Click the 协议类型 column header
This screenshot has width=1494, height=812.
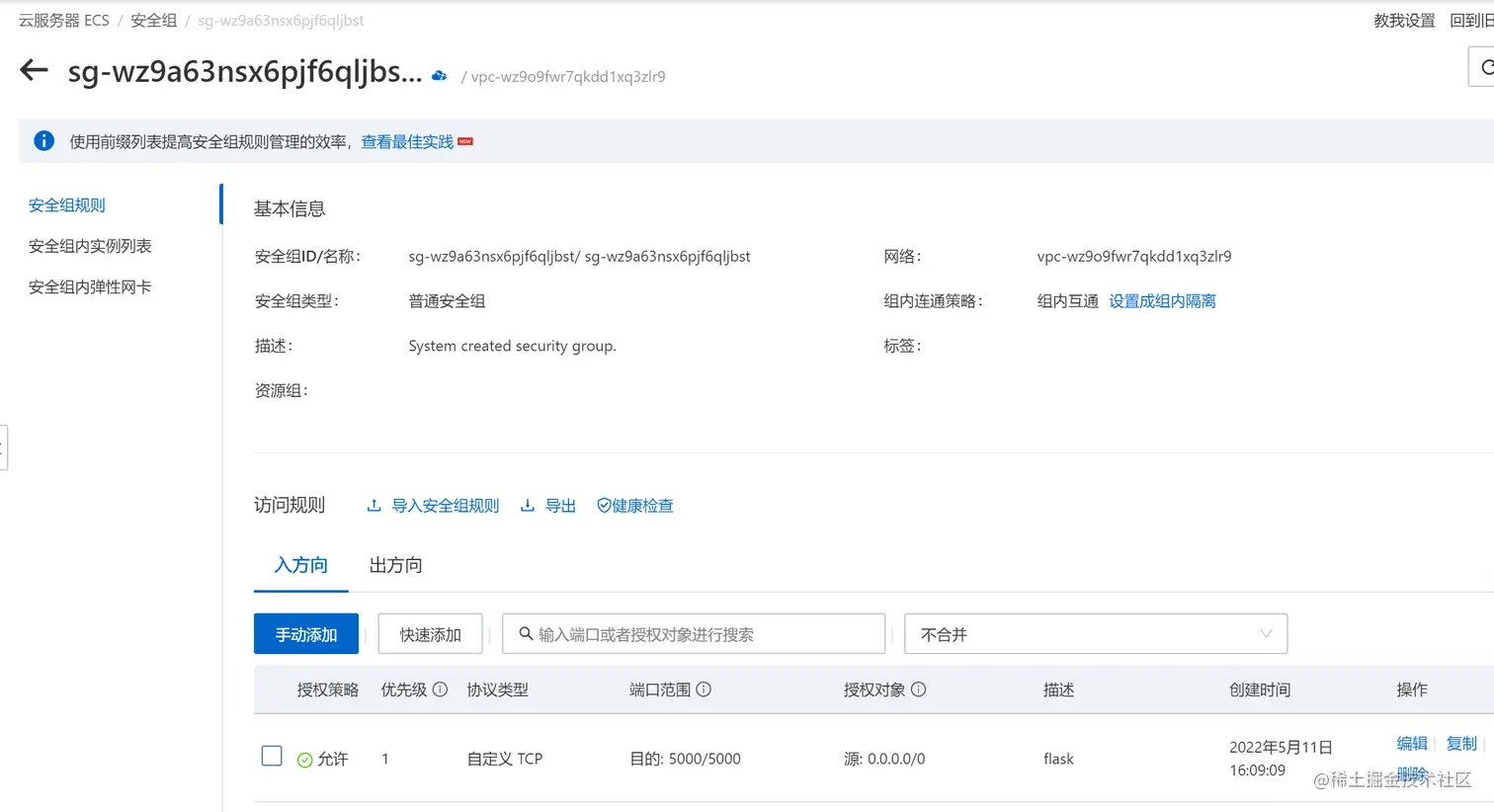498,690
